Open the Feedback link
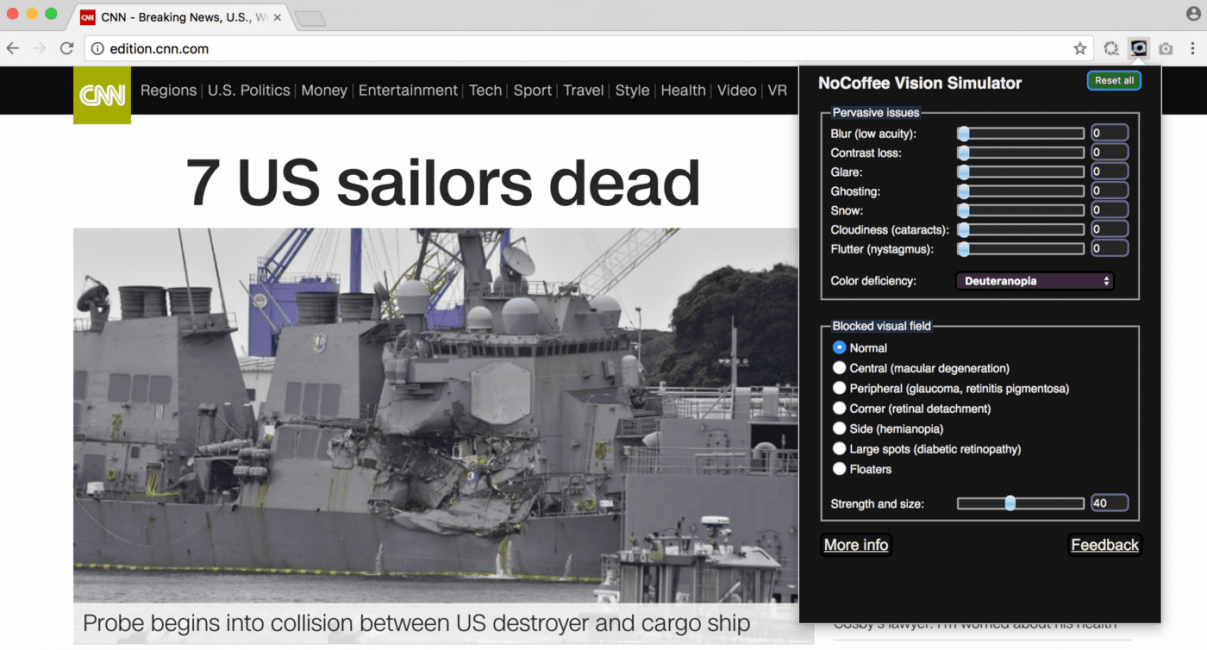This screenshot has width=1207, height=650. [x=1104, y=545]
